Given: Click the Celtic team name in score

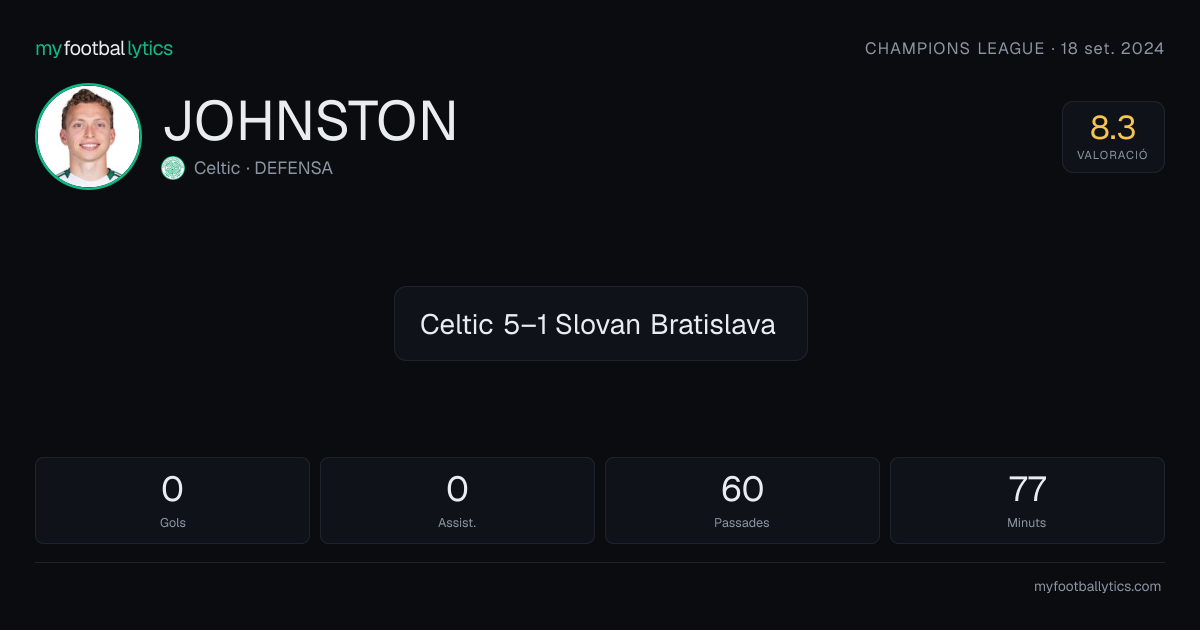Looking at the screenshot, I should coord(457,324).
